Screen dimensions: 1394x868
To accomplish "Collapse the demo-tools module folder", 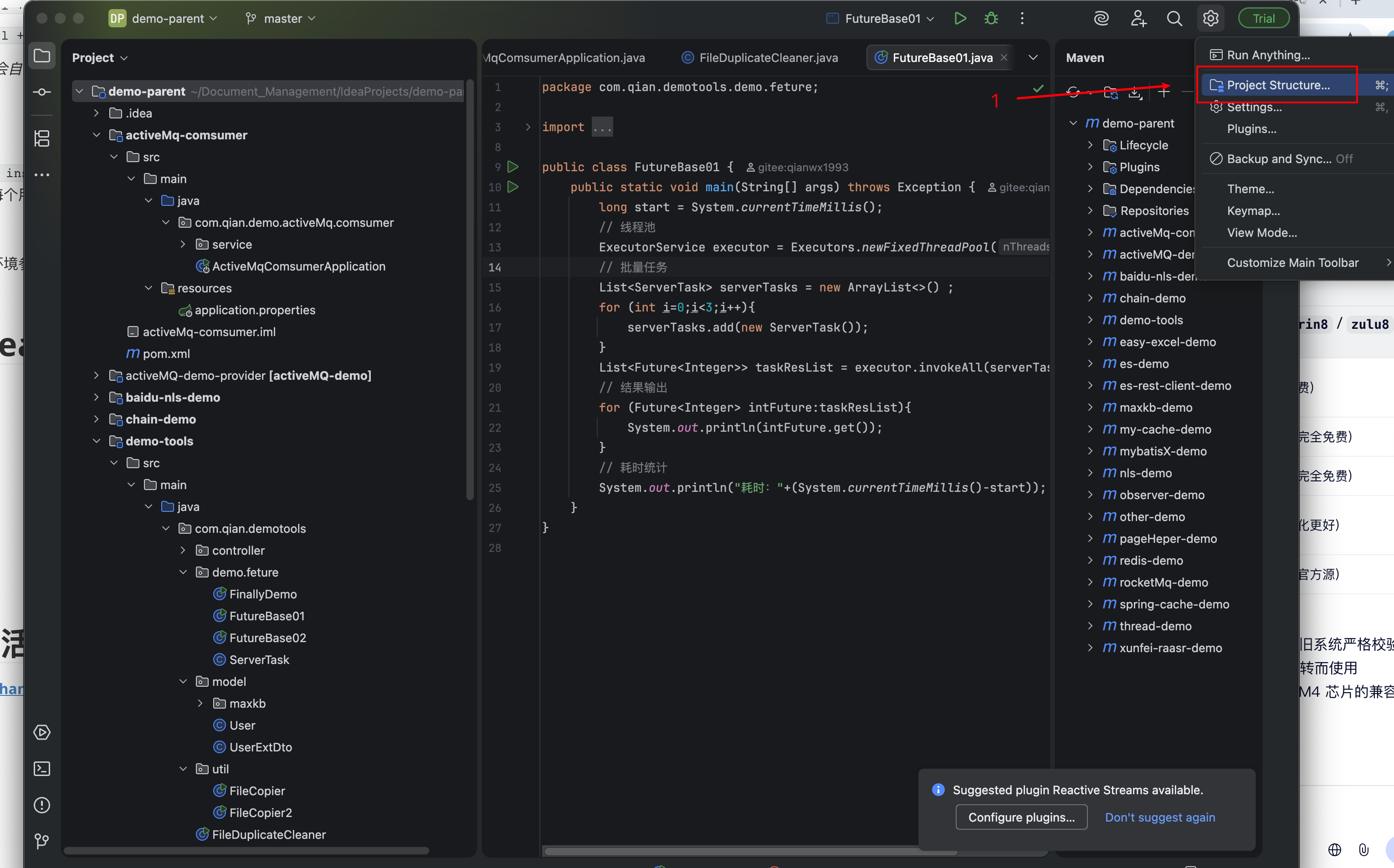I will click(97, 441).
